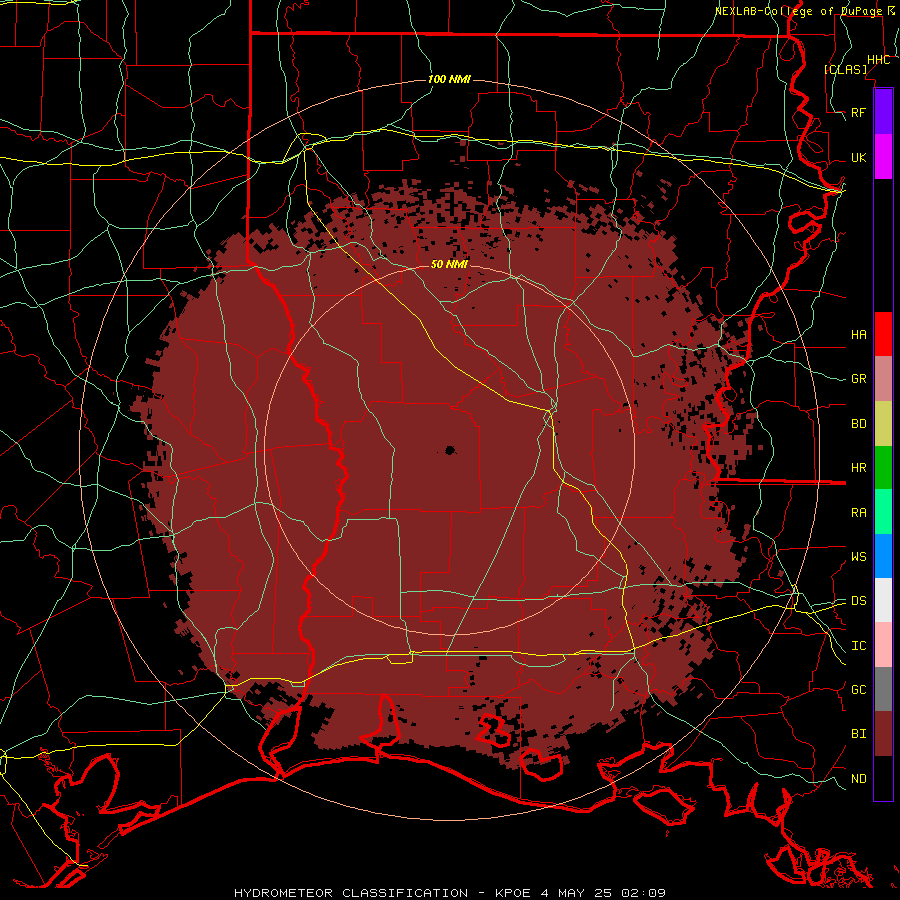Click the HR green legend swatch
The image size is (900, 900).
point(883,468)
